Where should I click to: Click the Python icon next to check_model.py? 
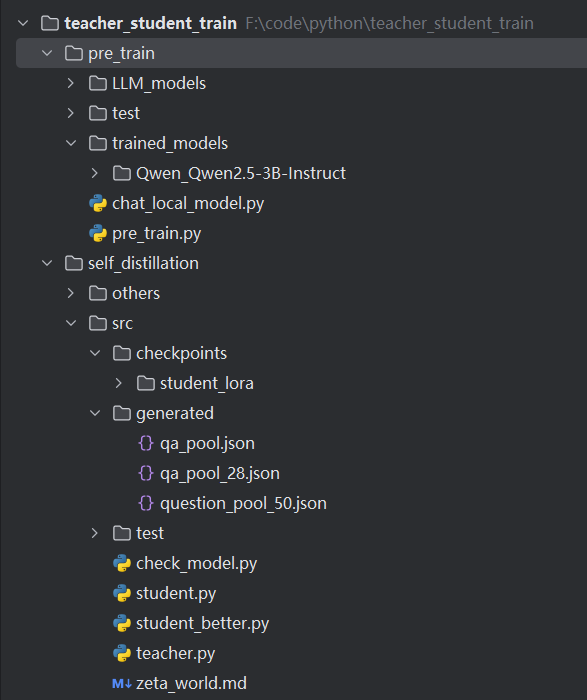(x=122, y=563)
